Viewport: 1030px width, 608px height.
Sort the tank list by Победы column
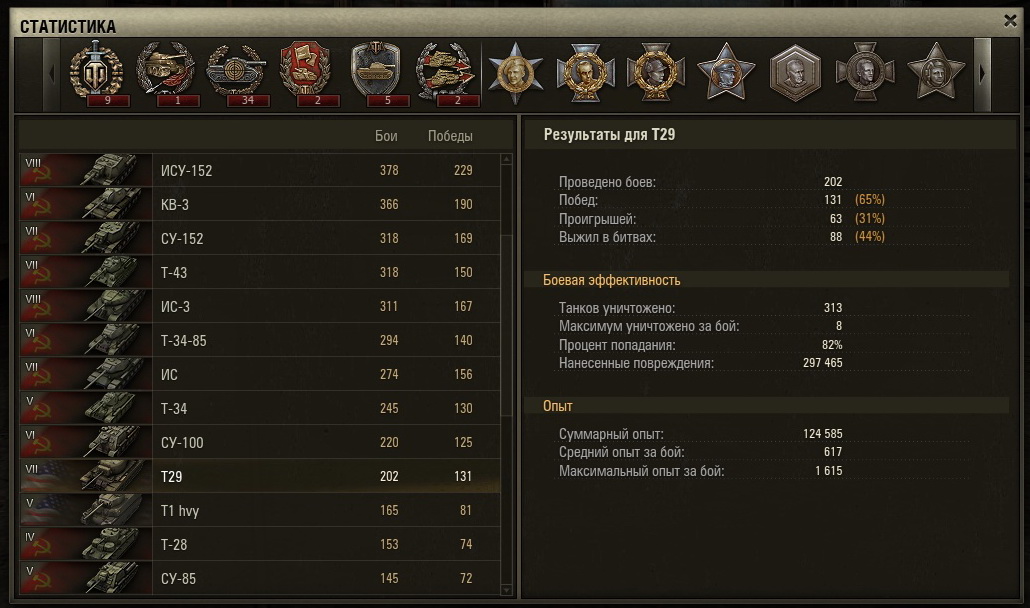point(450,136)
